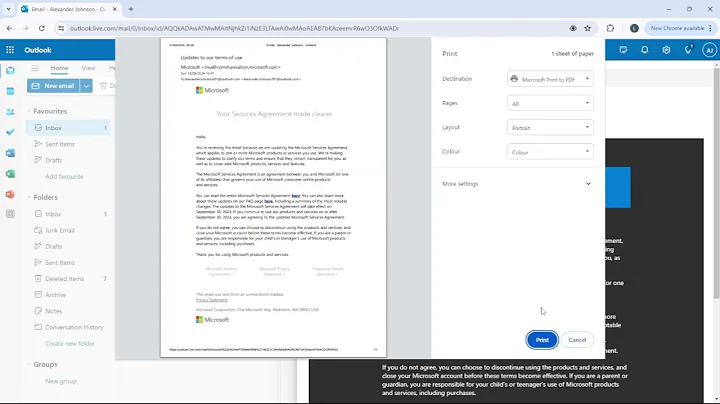Switch to the Home ribbon tab
The height and width of the screenshot is (404, 720).
tap(59, 68)
